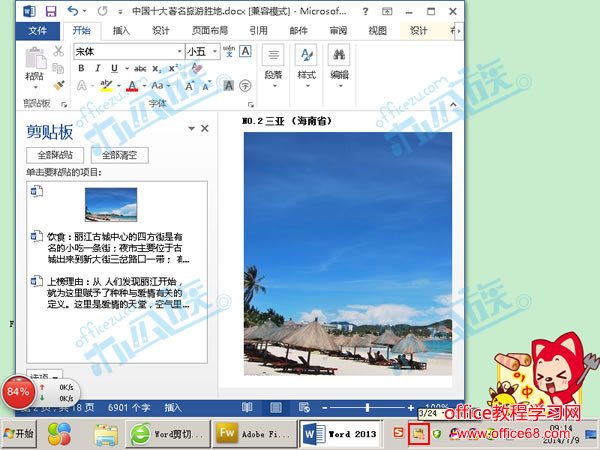Open the 剪贴板 group dialog launcher
The height and width of the screenshot is (450, 600).
coord(64,104)
